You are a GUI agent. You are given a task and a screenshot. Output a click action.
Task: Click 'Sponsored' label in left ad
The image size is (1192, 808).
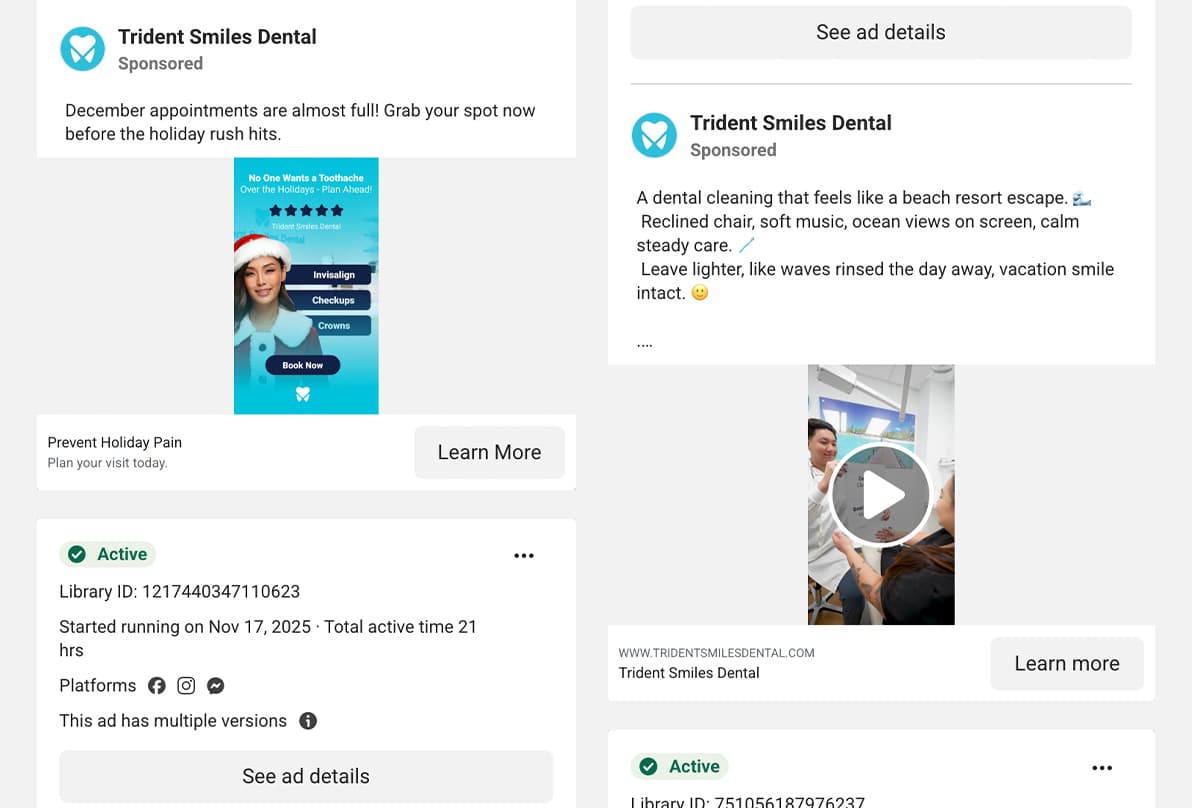(x=160, y=64)
